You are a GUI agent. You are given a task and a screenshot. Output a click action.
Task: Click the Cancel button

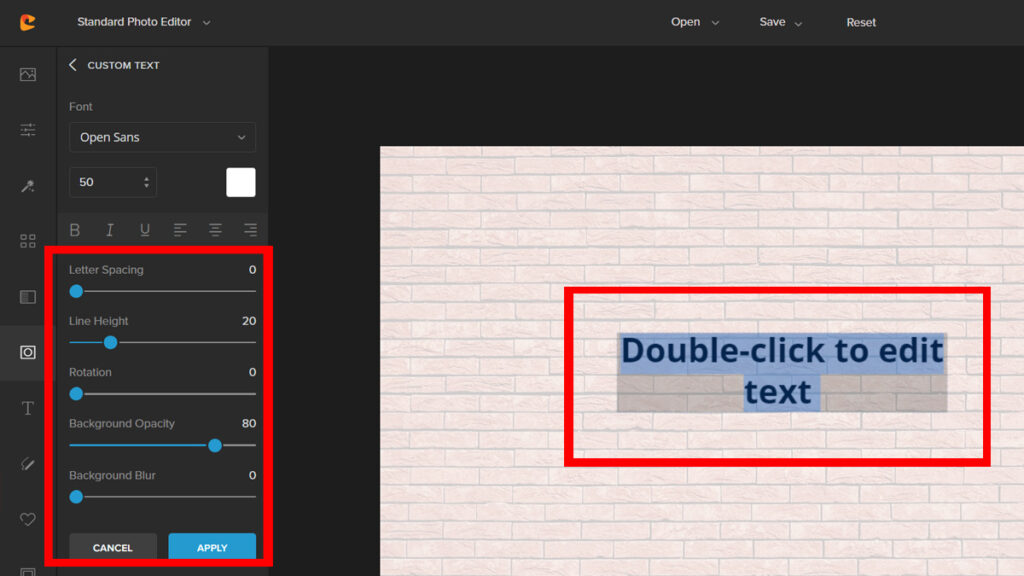(113, 547)
